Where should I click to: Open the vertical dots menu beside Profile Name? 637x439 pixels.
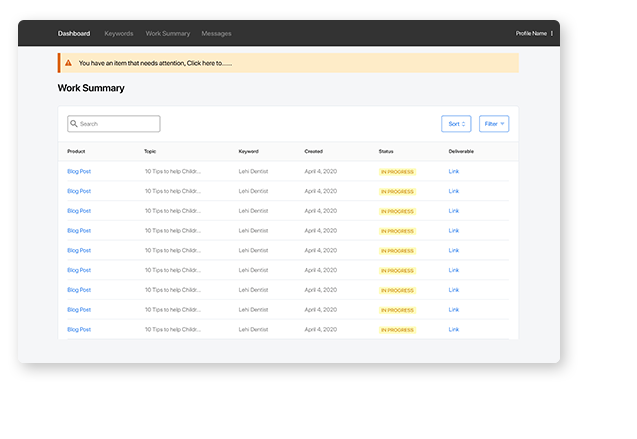pos(551,33)
